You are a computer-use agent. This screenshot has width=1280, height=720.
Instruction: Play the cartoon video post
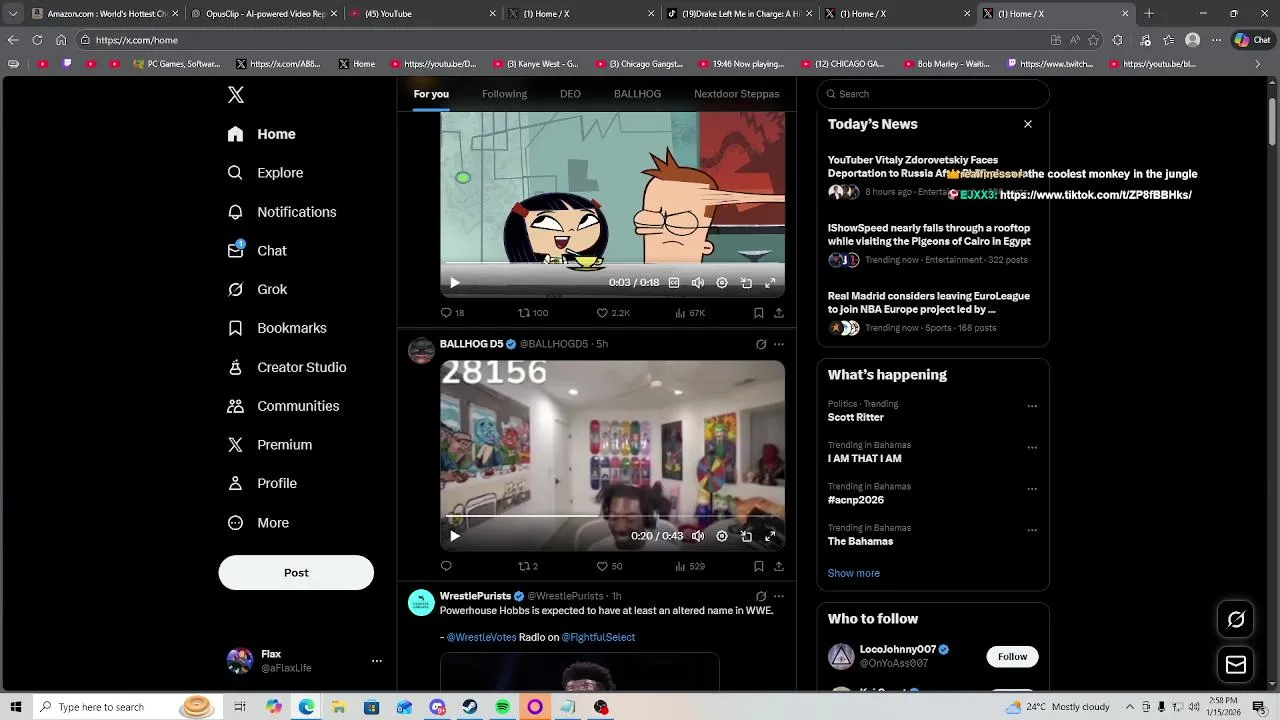[x=454, y=283]
